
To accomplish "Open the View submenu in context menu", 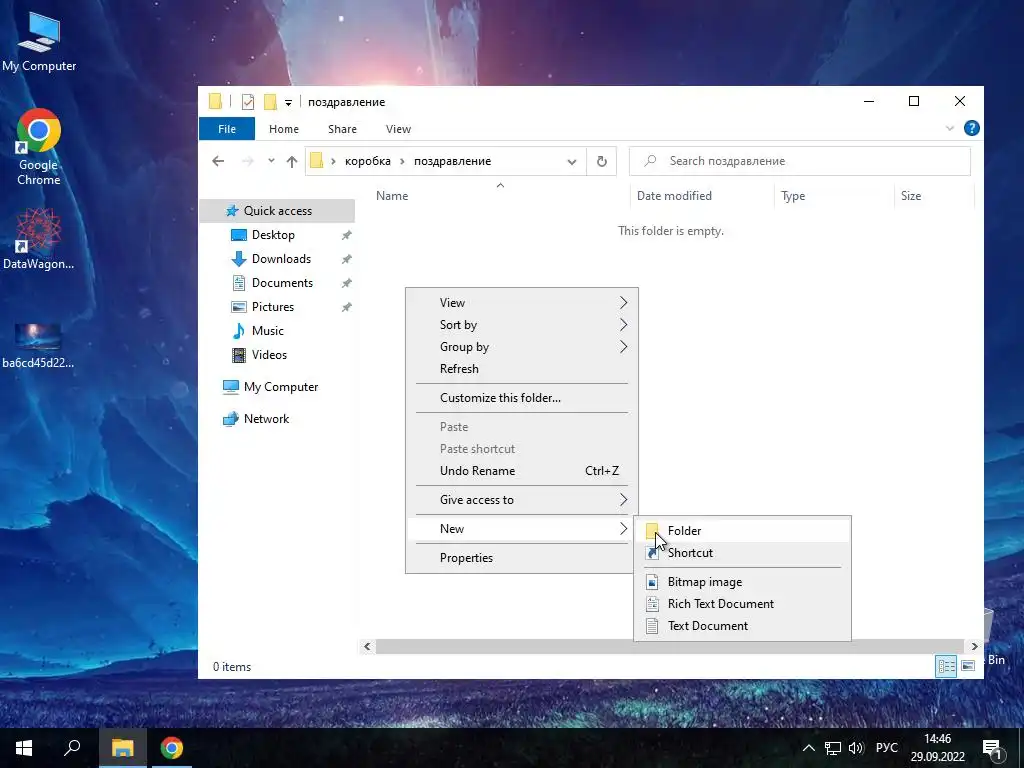I will pos(521,303).
